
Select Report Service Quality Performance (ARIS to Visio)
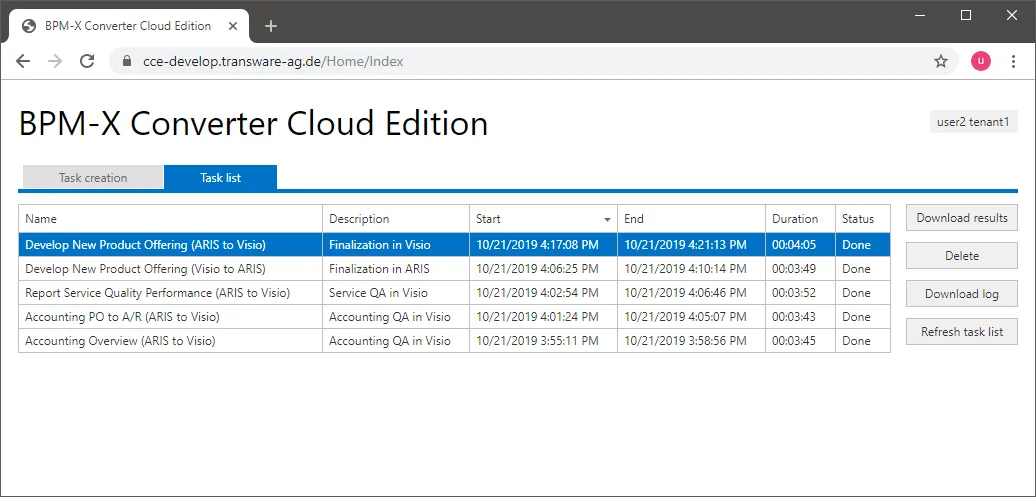click(x=455, y=293)
